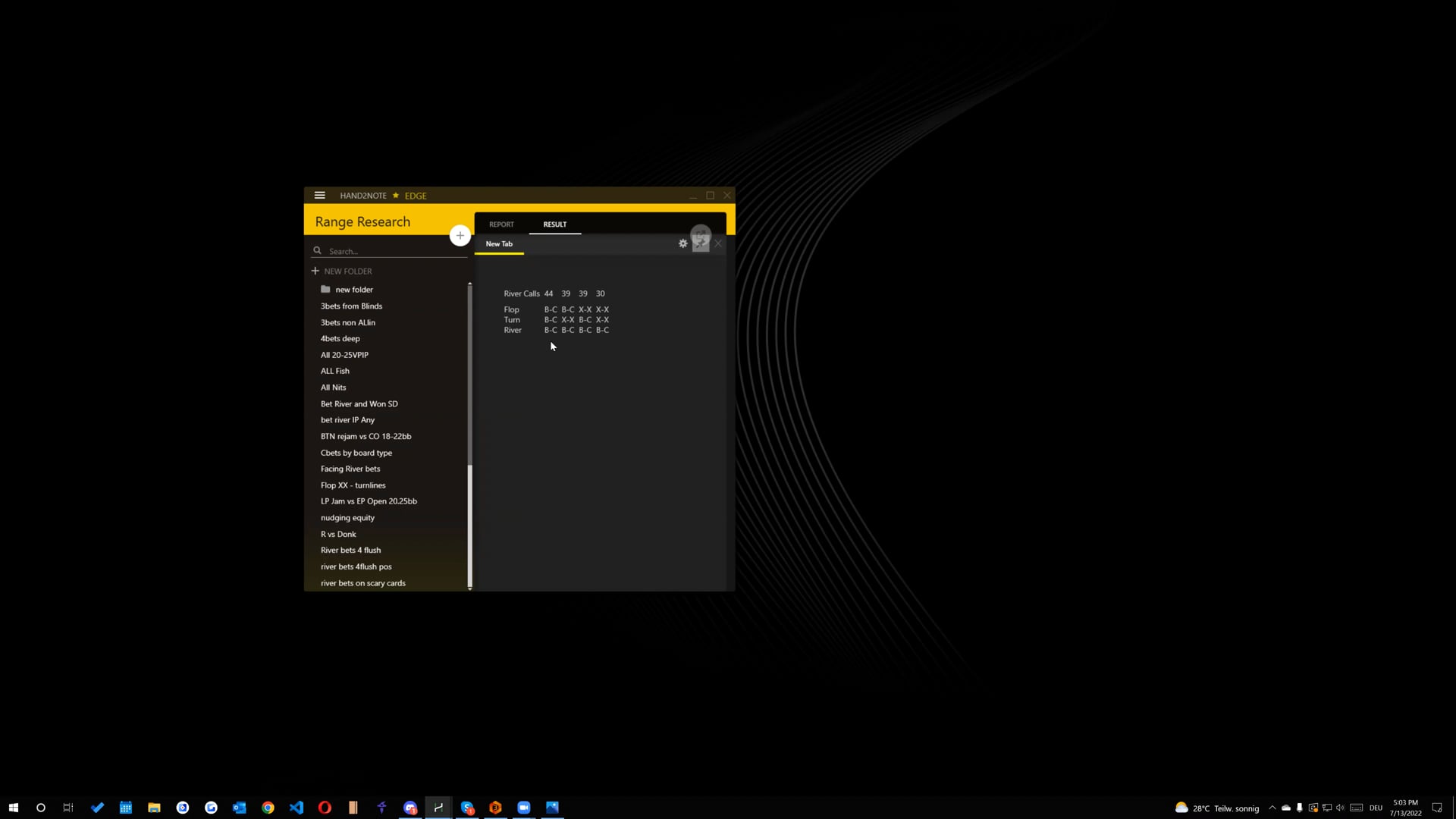Click River Calls value 30
This screenshot has width=1456, height=819.
coord(600,293)
